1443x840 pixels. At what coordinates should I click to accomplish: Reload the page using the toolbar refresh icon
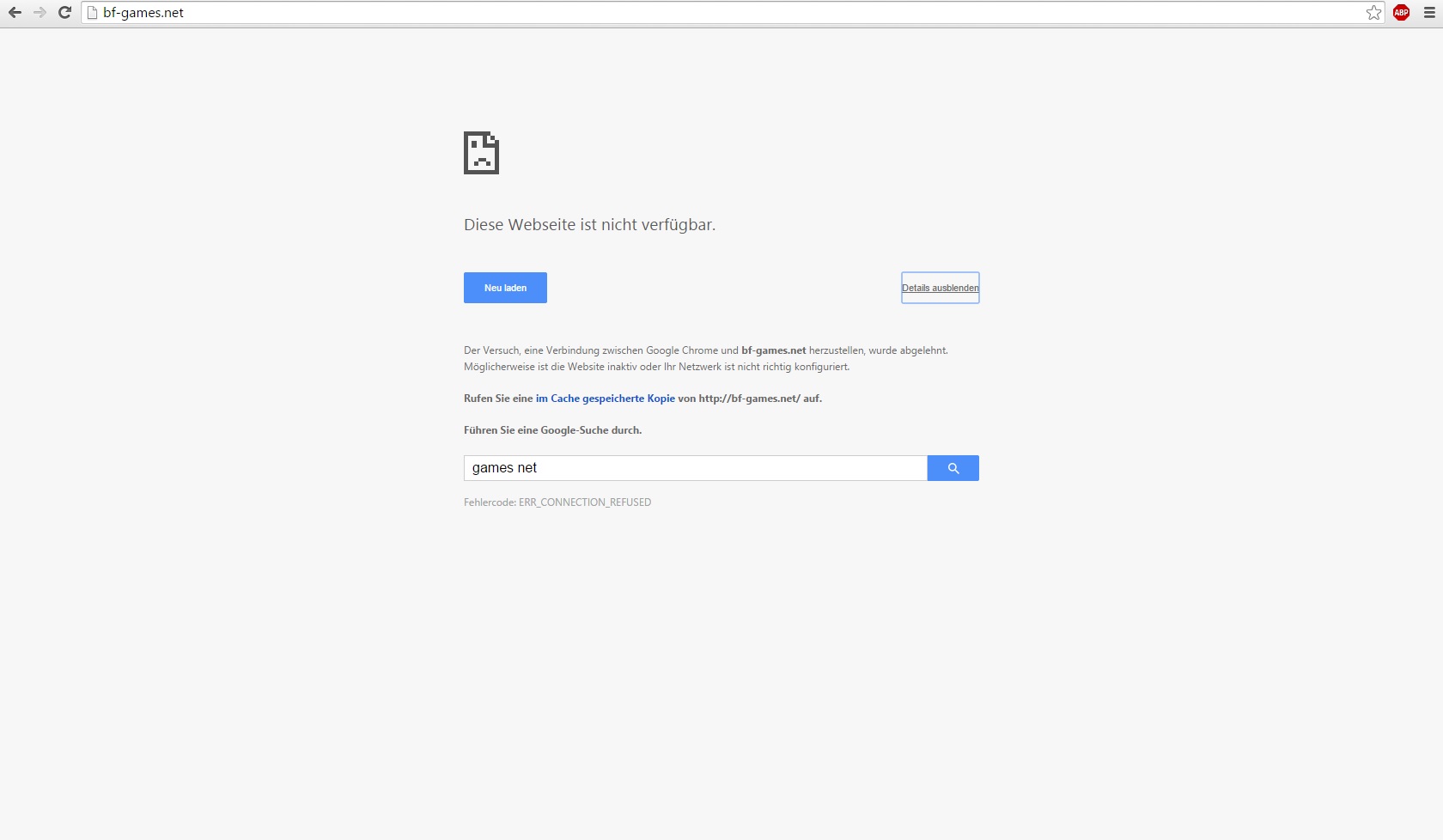pyautogui.click(x=64, y=13)
